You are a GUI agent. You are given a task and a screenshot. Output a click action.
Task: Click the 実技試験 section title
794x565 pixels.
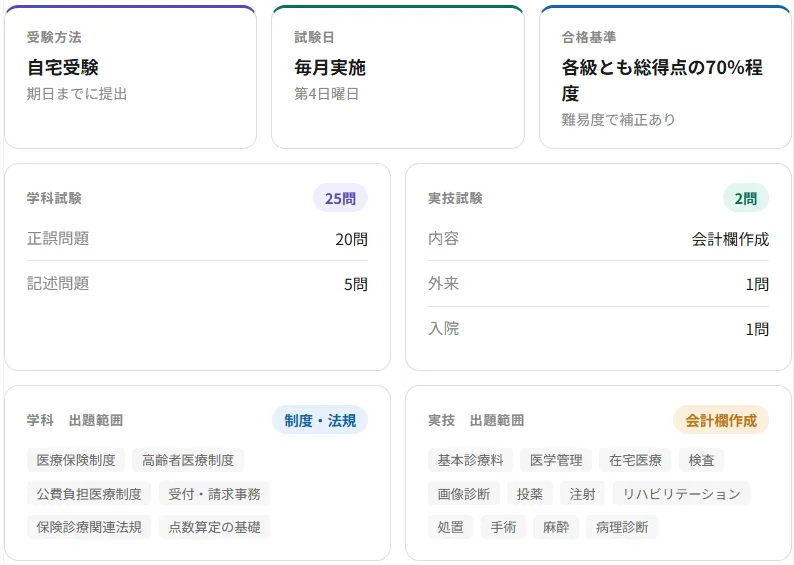click(455, 198)
